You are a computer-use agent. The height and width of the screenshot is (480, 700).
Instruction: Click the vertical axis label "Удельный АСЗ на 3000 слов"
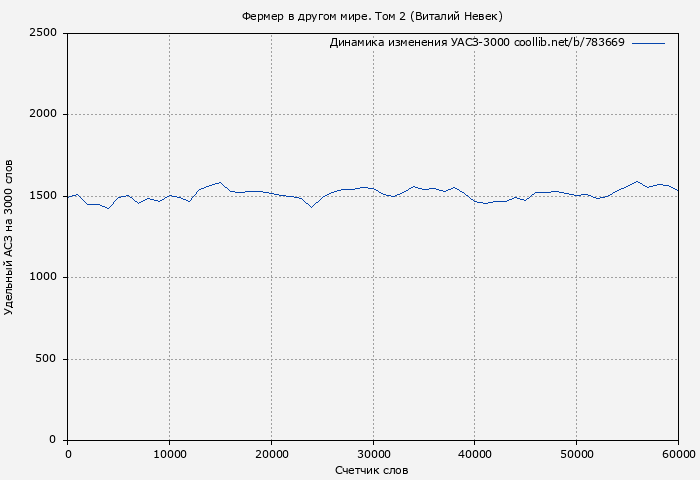(10, 237)
